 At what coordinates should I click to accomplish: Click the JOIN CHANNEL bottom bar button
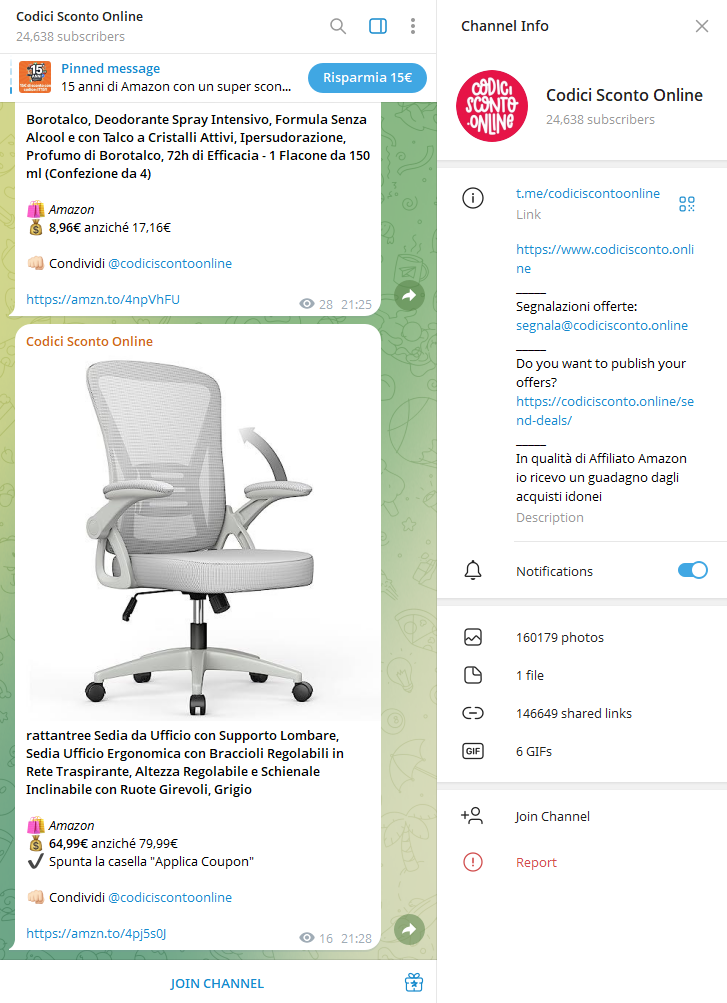coord(217,983)
